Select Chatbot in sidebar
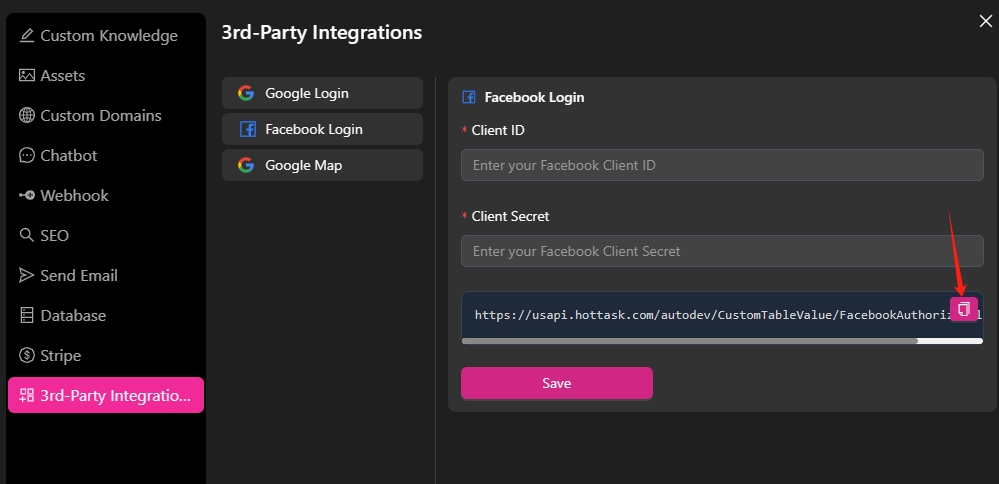This screenshot has height=484, width=999. (106, 156)
